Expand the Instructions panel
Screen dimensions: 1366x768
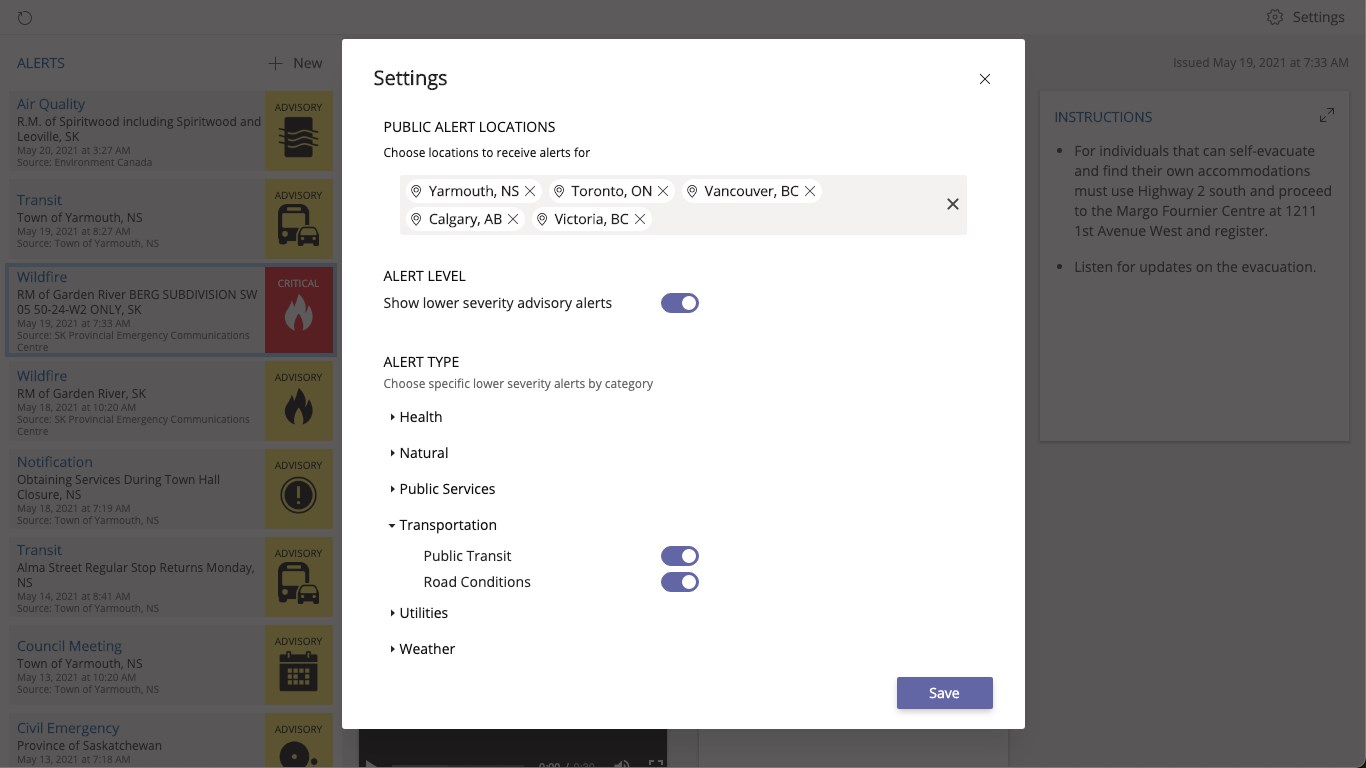(x=1326, y=116)
